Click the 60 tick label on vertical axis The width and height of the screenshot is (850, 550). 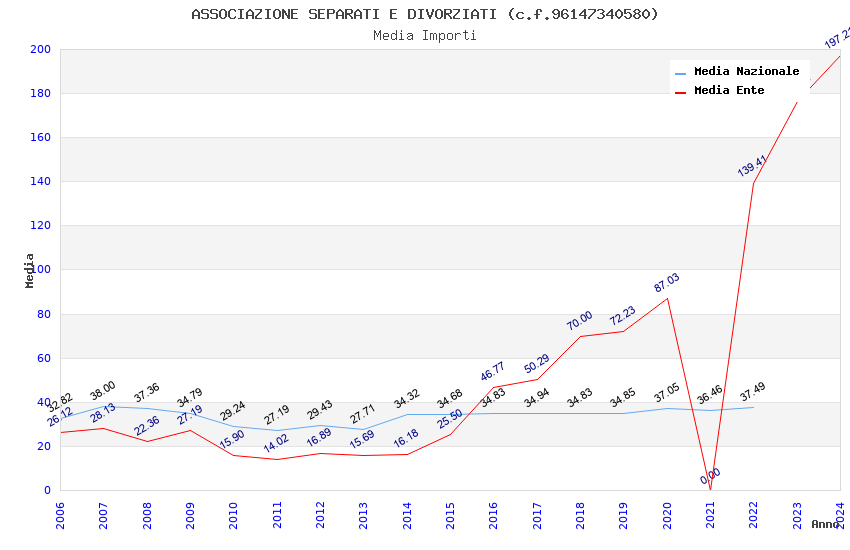(x=44, y=358)
